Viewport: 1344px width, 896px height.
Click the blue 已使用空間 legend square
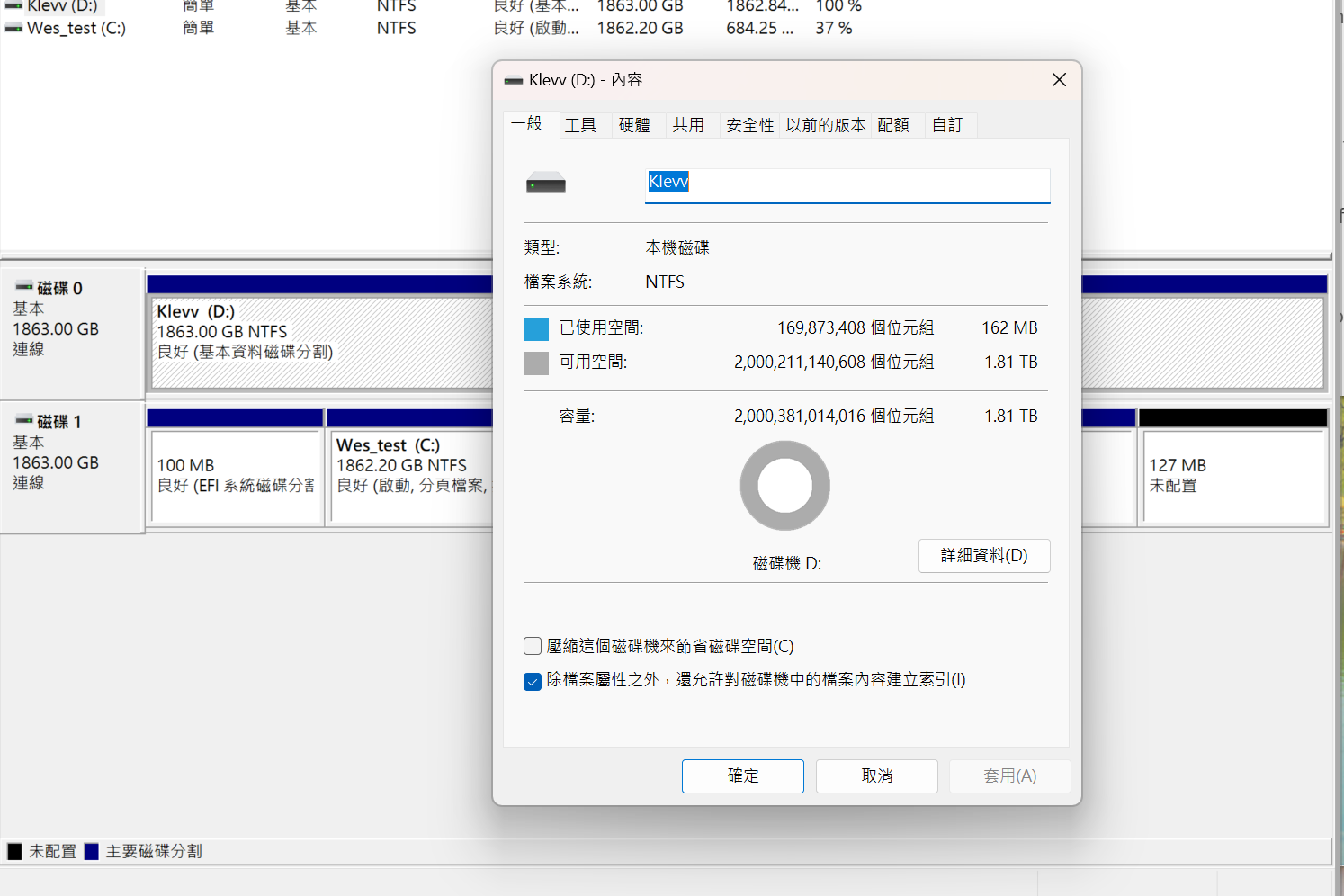point(535,328)
